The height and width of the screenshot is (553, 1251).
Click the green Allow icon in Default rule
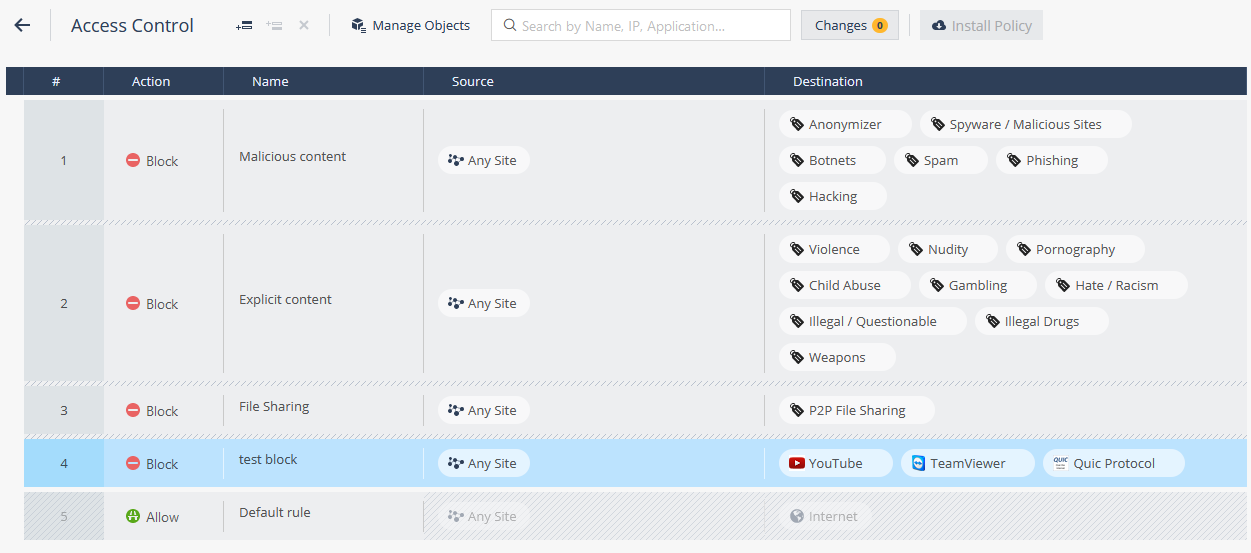133,517
